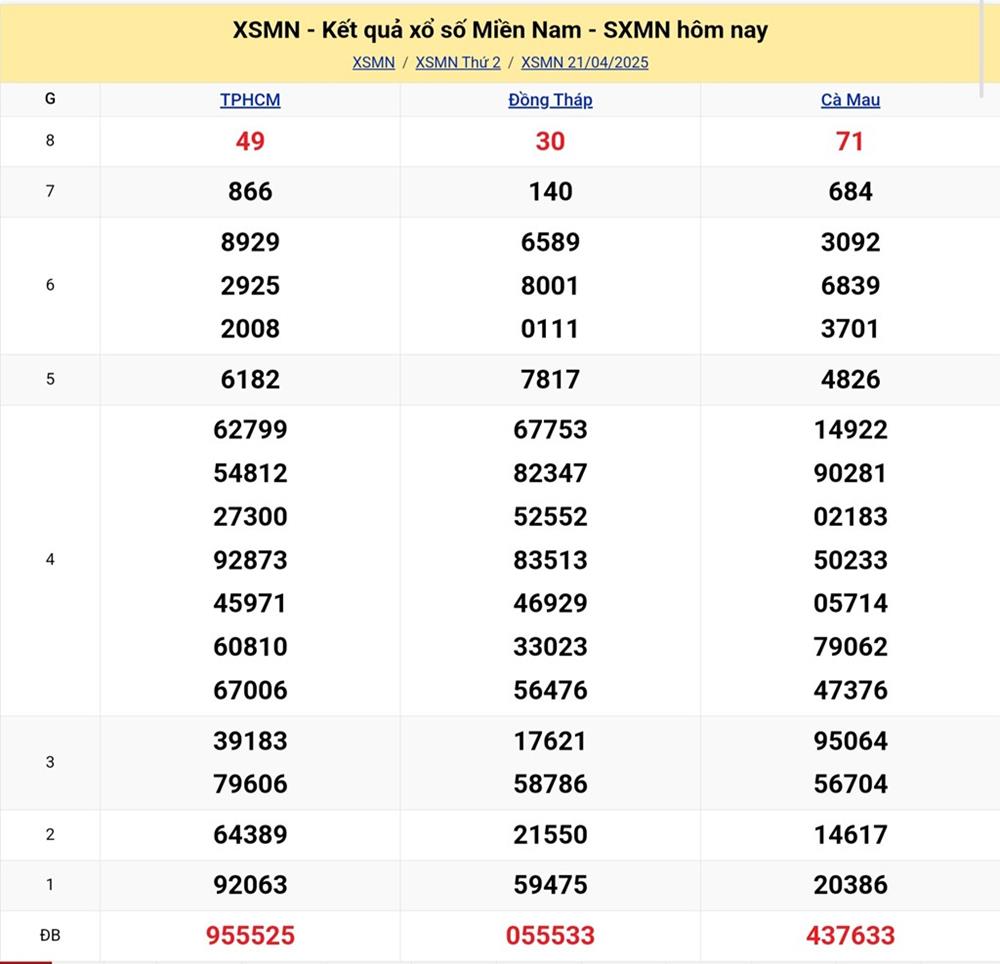The width and height of the screenshot is (1000, 964).
Task: Open the TPHCM province link
Action: tap(250, 100)
